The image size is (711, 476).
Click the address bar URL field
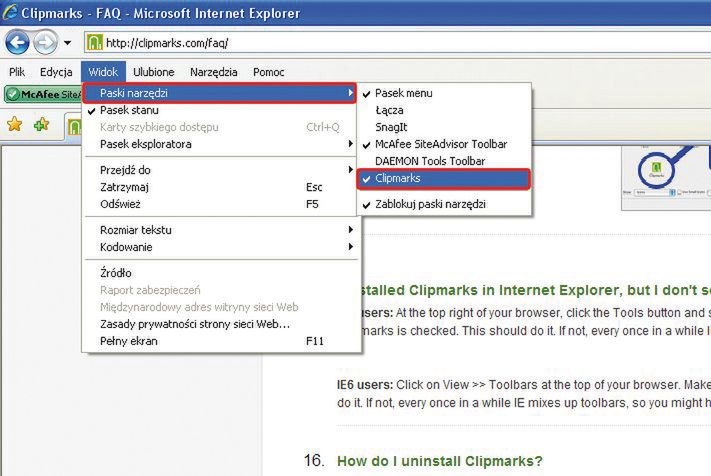coord(398,43)
